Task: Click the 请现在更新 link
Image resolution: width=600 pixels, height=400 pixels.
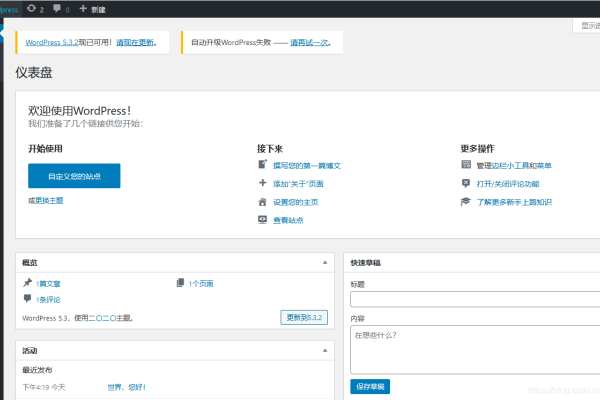Action: click(135, 42)
